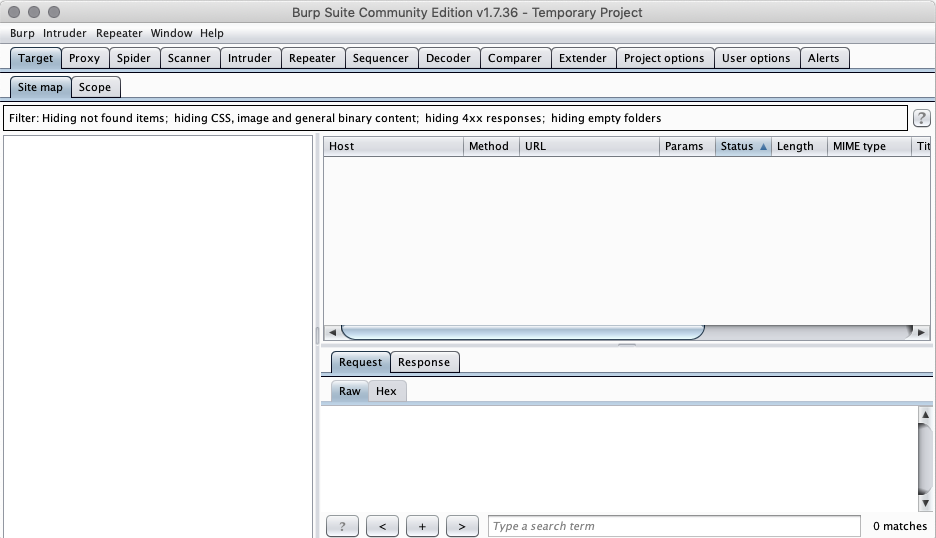Switch to the Spider tab
Screen dimensions: 936x538
coord(134,58)
